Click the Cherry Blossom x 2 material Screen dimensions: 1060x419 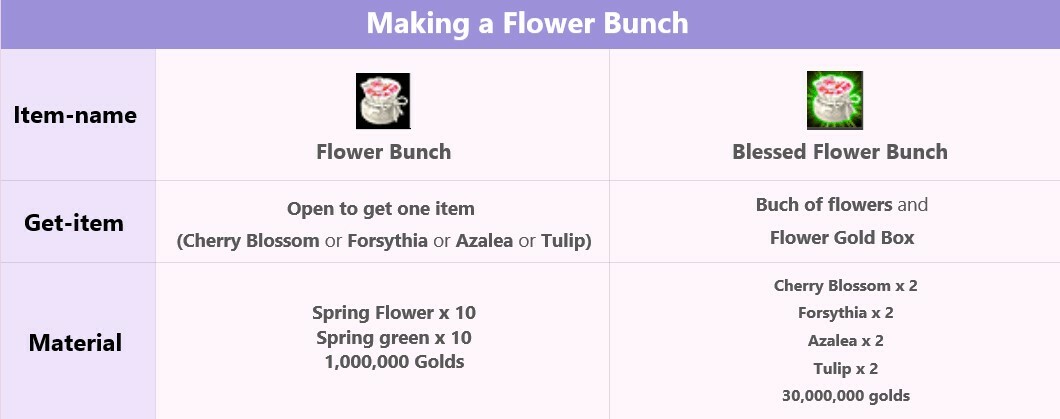point(846,286)
